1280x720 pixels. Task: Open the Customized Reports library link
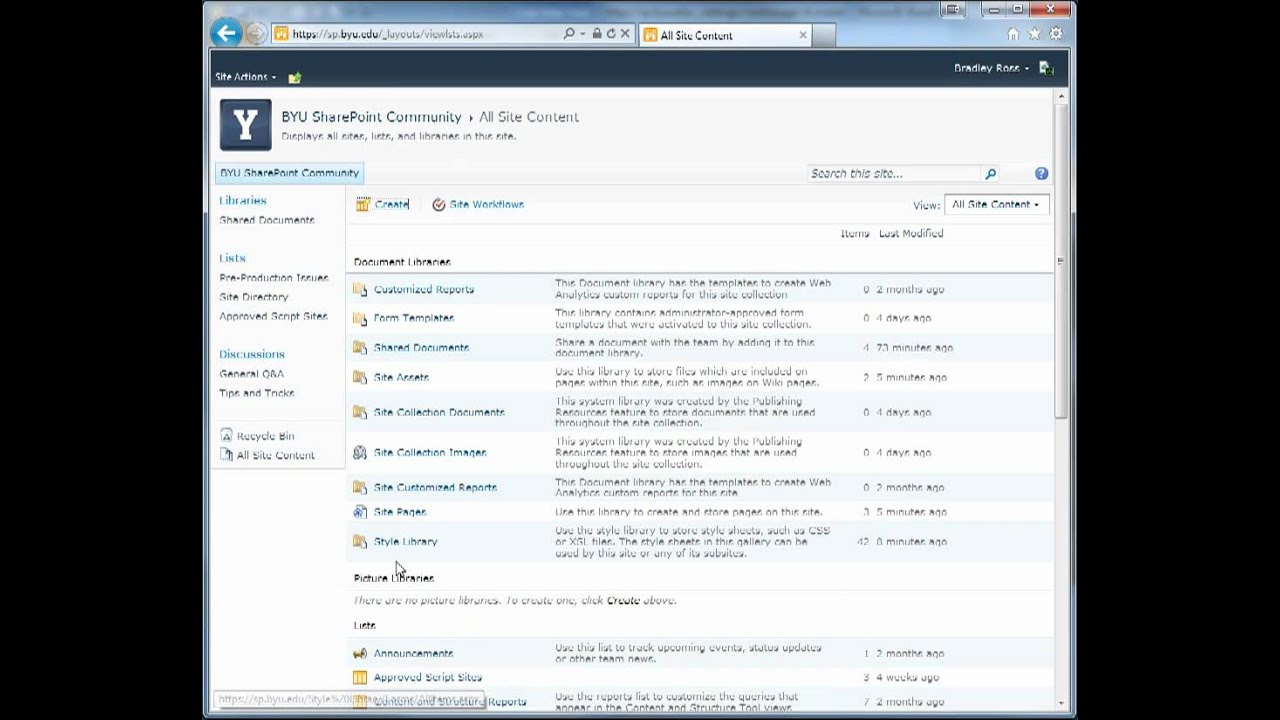coord(424,290)
